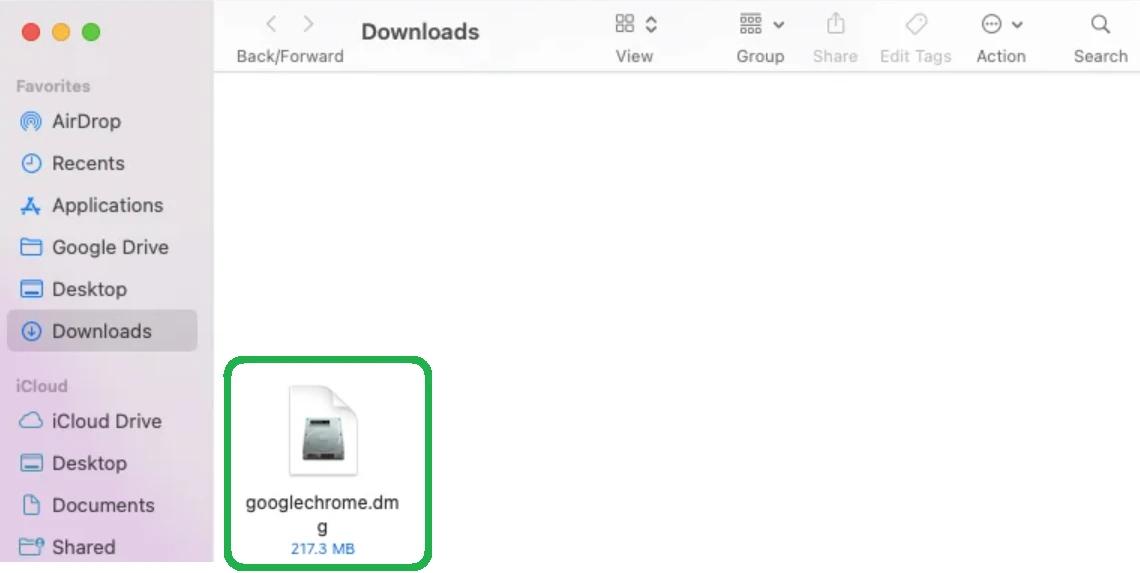The image size is (1140, 573).
Task: Click Downloads arrow icon in sidebar
Action: [x=31, y=332]
